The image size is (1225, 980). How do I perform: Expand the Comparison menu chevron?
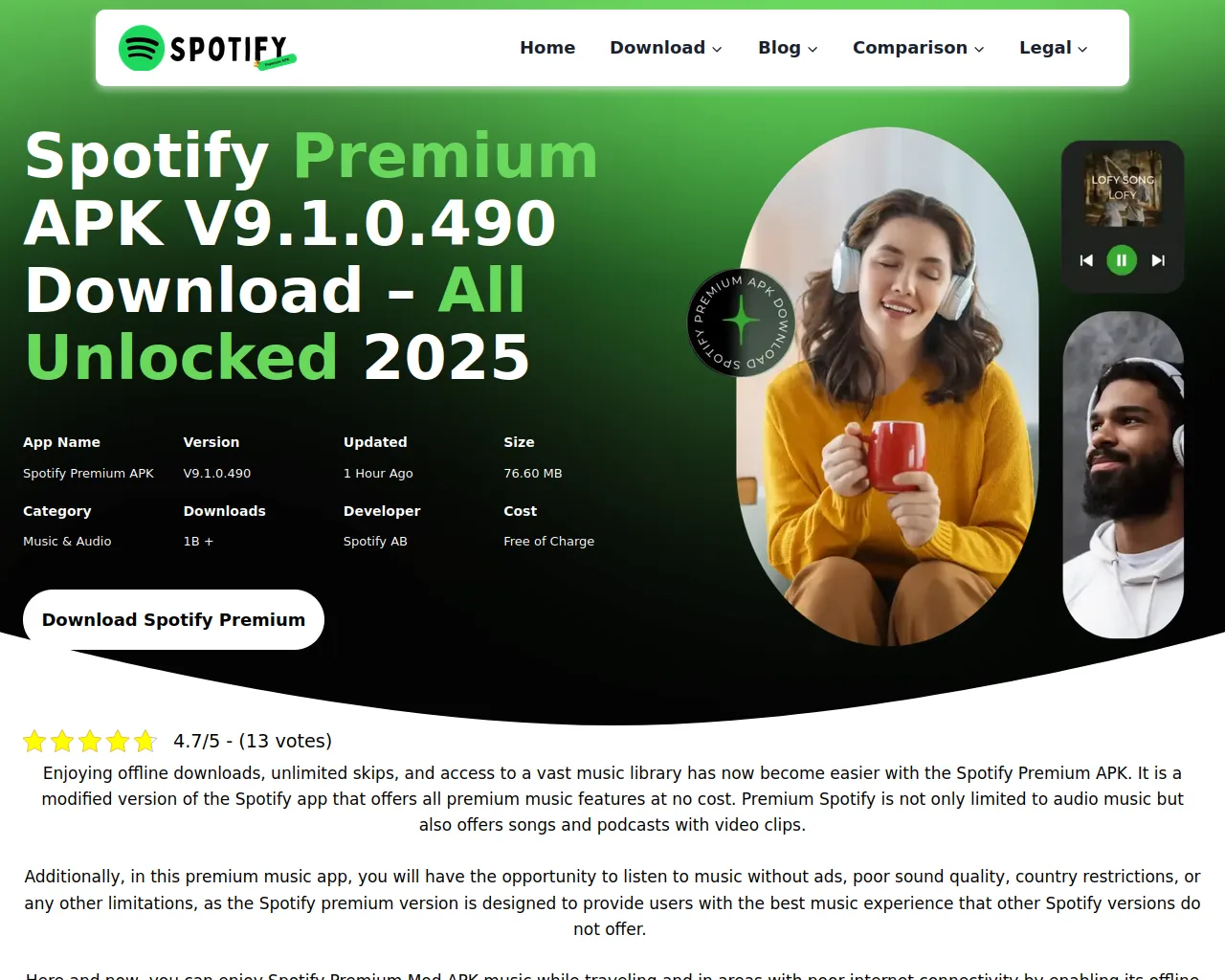point(979,49)
